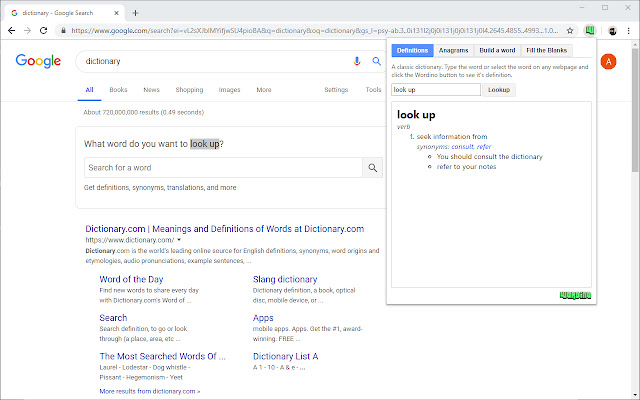
Task: Click the consult synonym link
Action: [x=463, y=147]
